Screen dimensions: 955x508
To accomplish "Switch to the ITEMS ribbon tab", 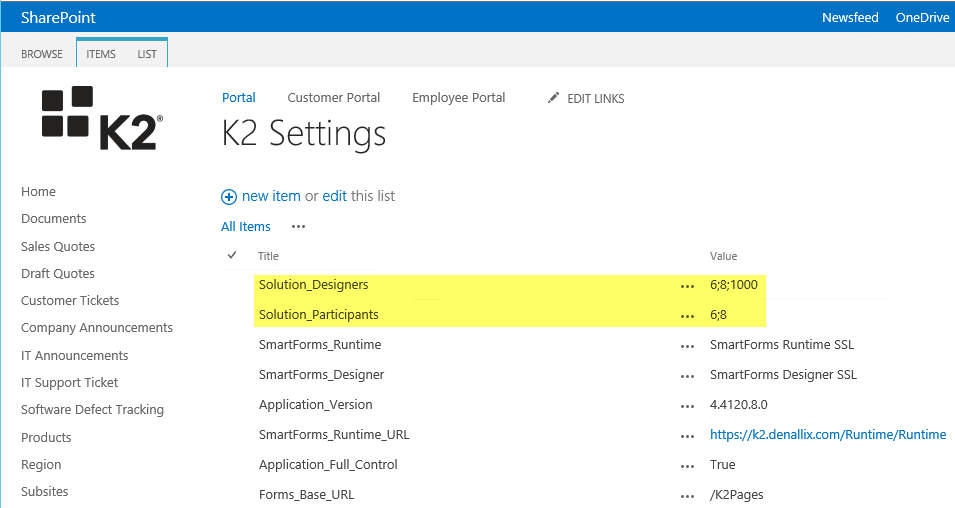I will [x=100, y=54].
